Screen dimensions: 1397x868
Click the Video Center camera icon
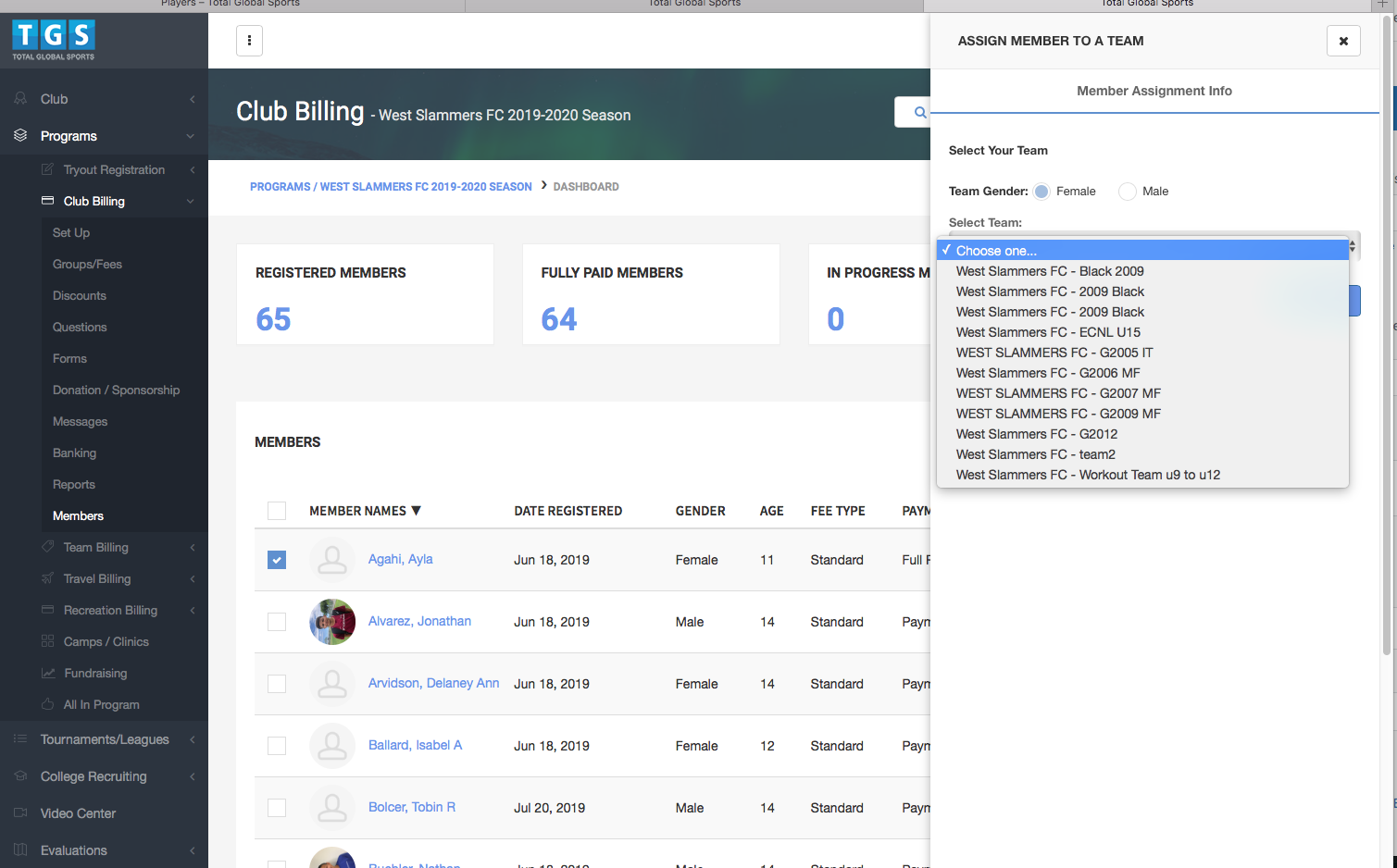coord(20,813)
